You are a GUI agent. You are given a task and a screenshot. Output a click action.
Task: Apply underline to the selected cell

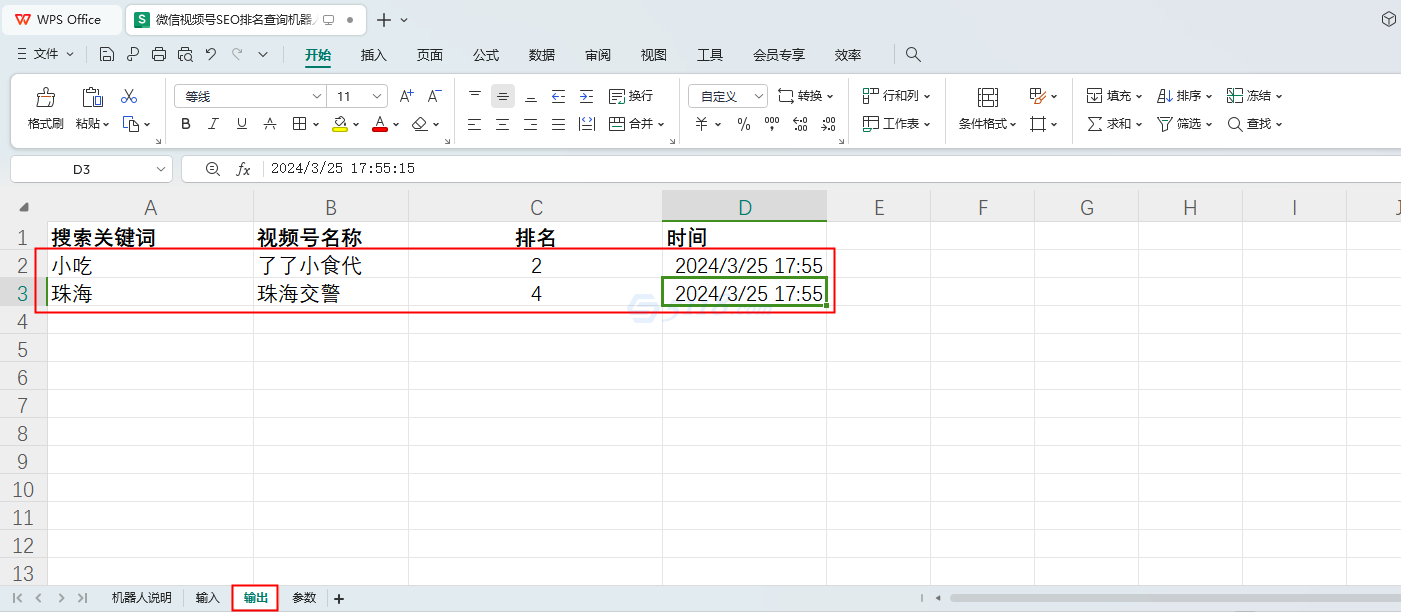240,124
